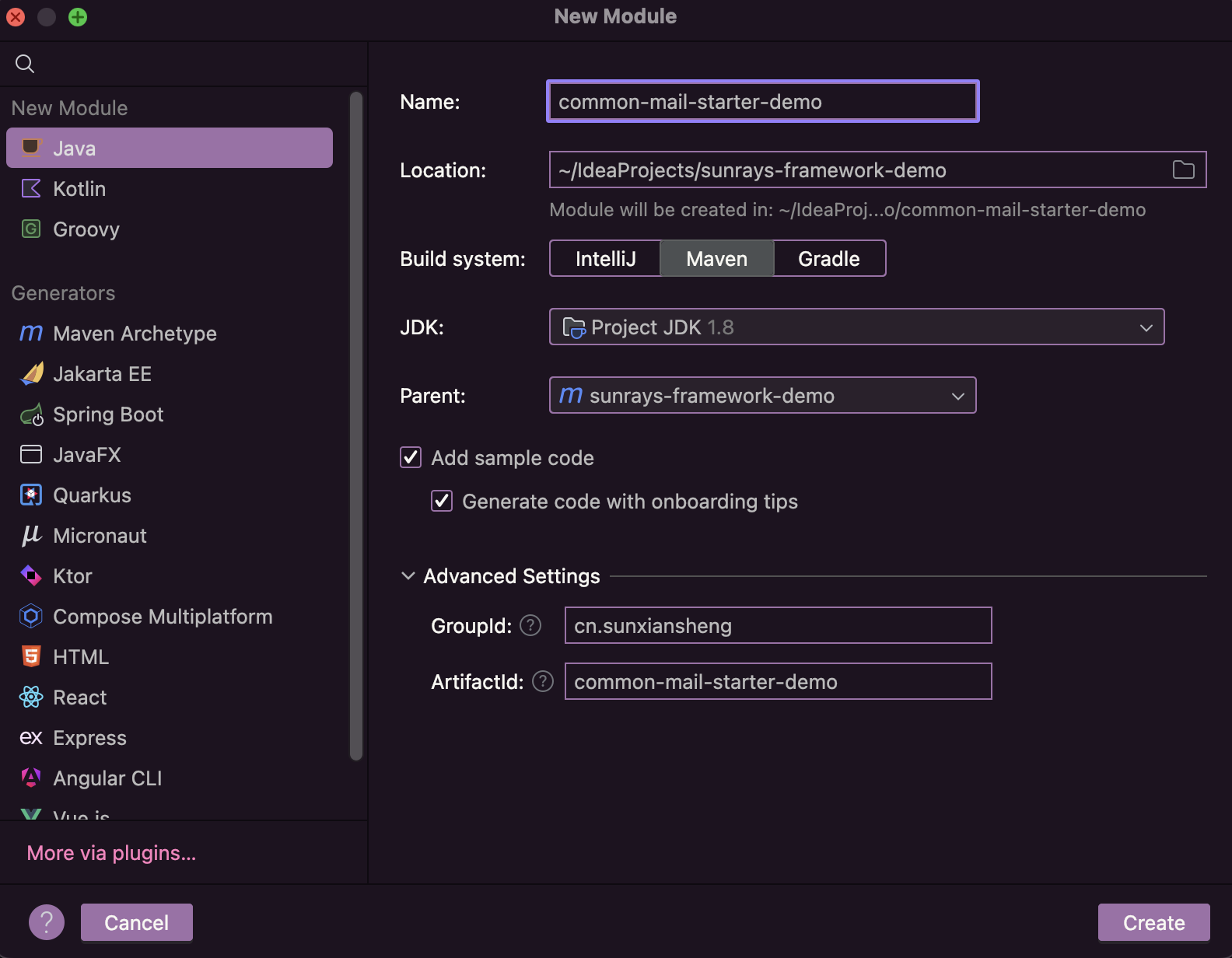Browse location with the folder icon
Screen dimensions: 1232x958
1183,170
